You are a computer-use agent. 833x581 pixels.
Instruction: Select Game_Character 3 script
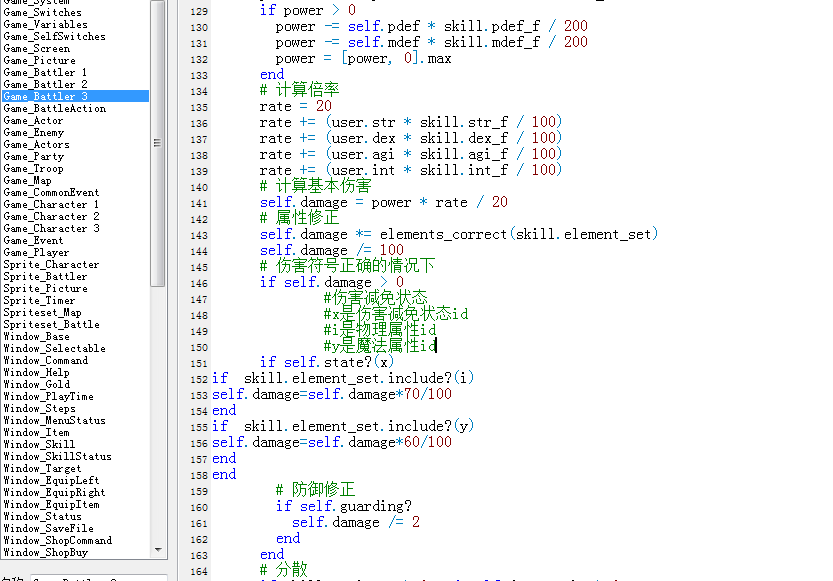(x=51, y=228)
